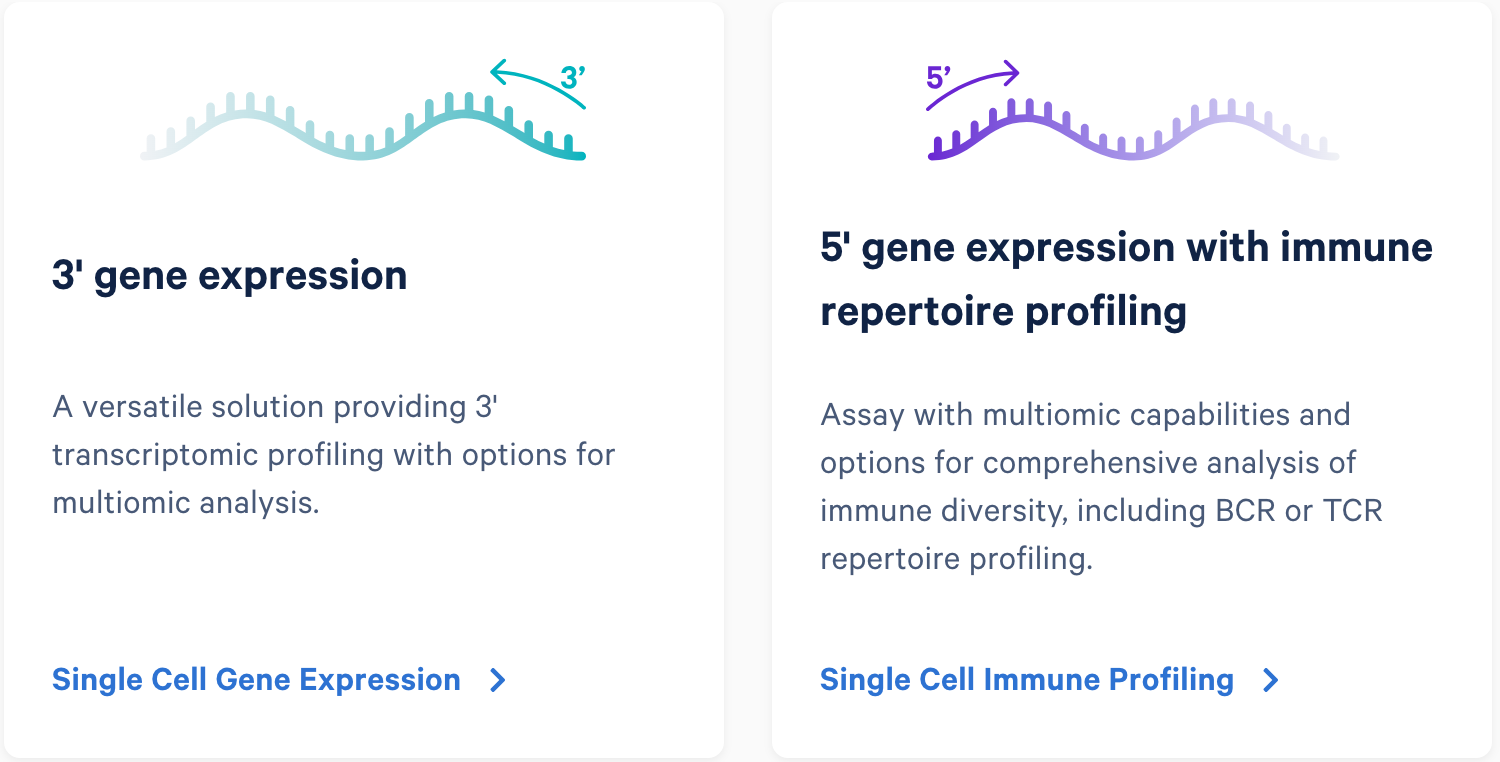Click the chevron next to Single Cell Immune Profiling
1500x762 pixels.
coord(1270,679)
